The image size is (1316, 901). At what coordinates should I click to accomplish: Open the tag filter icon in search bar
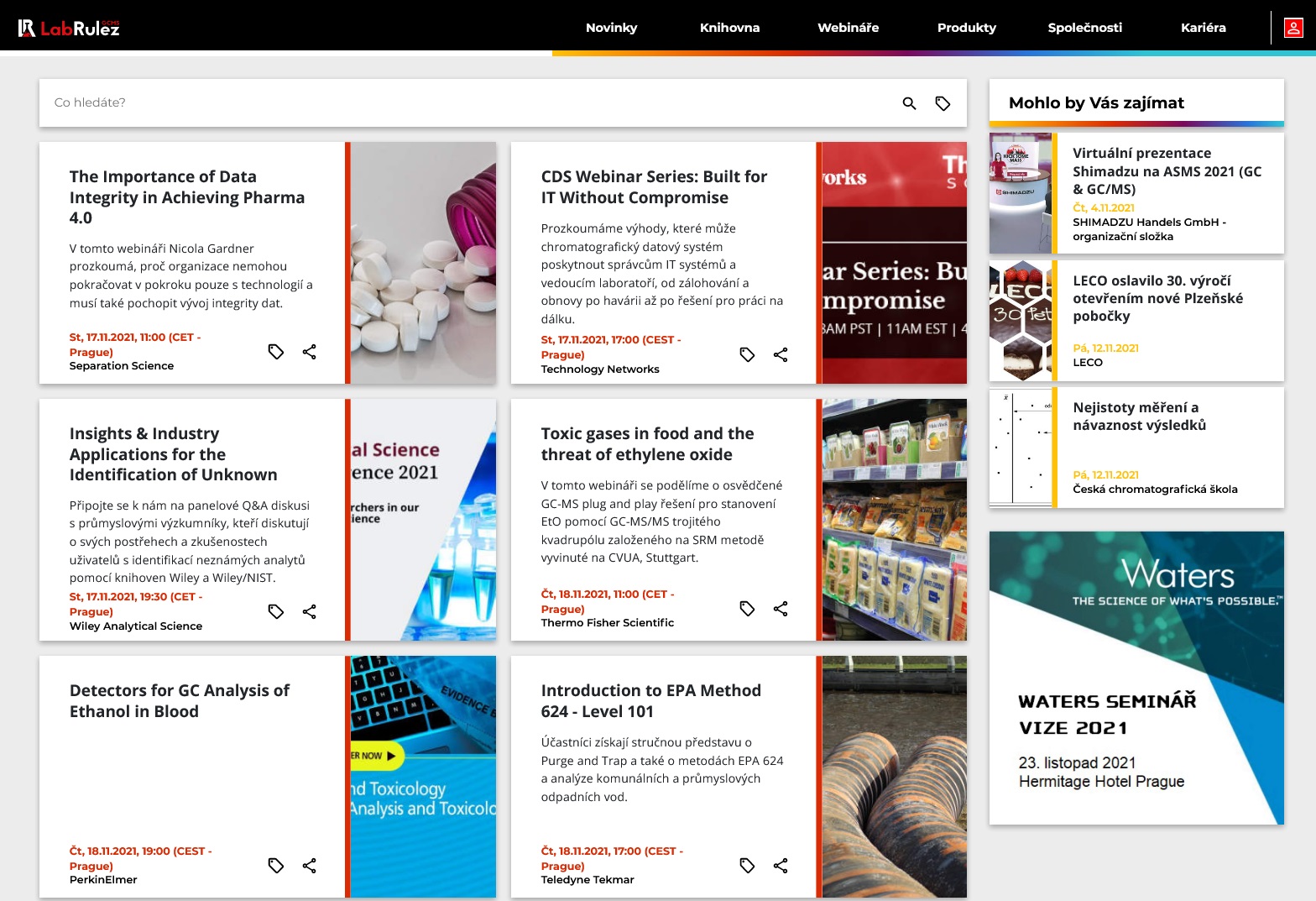point(943,103)
